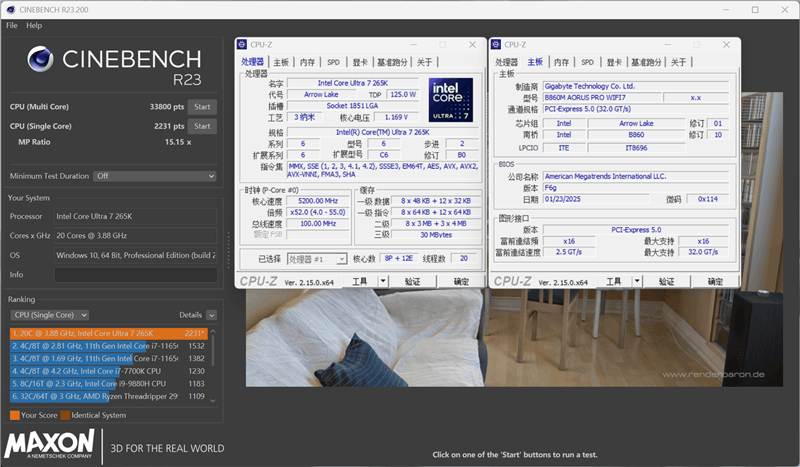Select the i7-7700K CPU ranking row
This screenshot has height=467, width=800.
[x=109, y=371]
